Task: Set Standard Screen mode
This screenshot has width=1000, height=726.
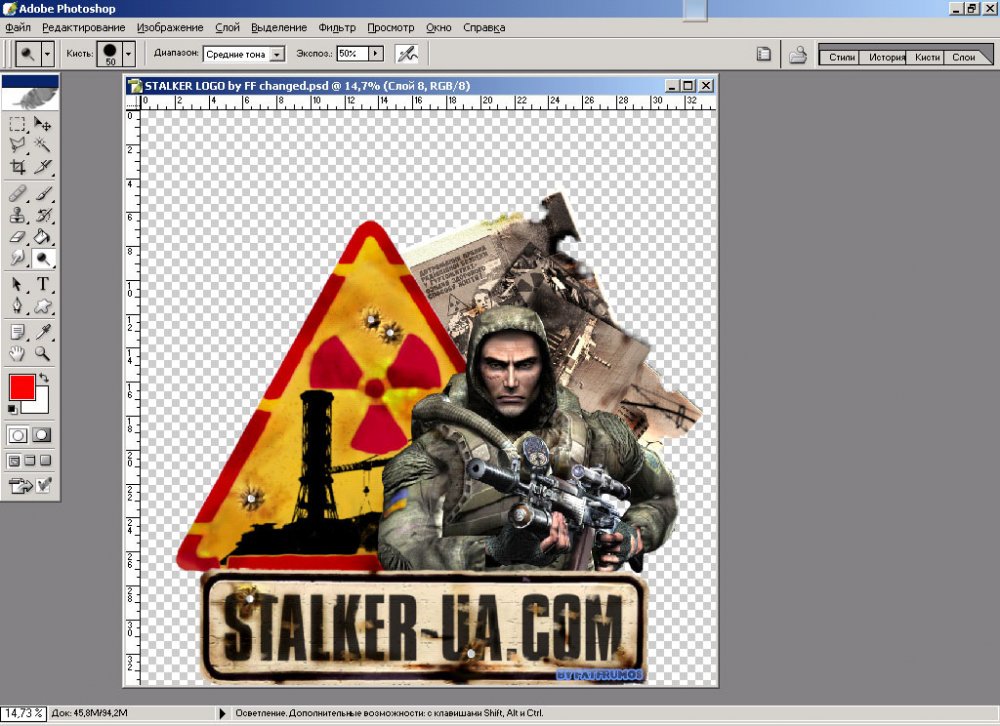Action: (14, 461)
